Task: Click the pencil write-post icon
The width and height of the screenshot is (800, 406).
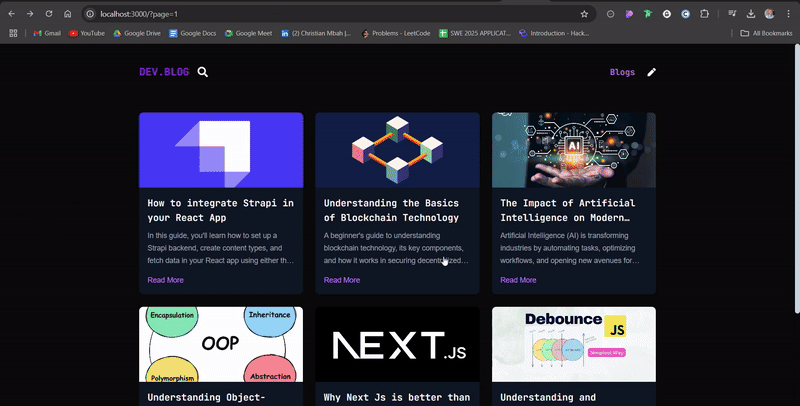Action: pyautogui.click(x=652, y=72)
